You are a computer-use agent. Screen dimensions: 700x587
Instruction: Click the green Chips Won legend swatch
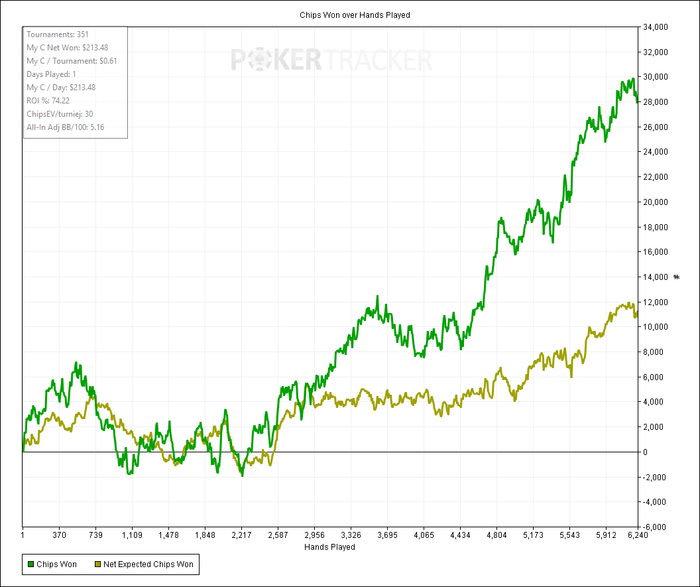point(31,564)
